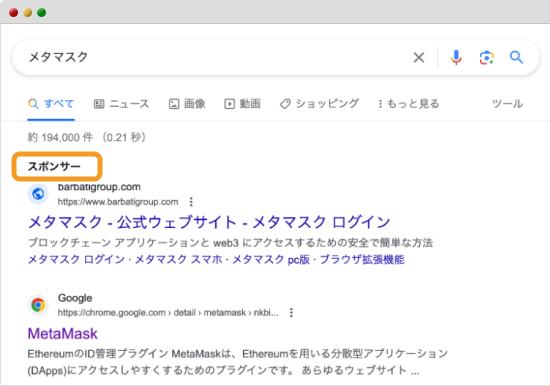Open the メタマスク - 公式ウェブサイト sponsored title
The image size is (550, 386).
pos(209,222)
